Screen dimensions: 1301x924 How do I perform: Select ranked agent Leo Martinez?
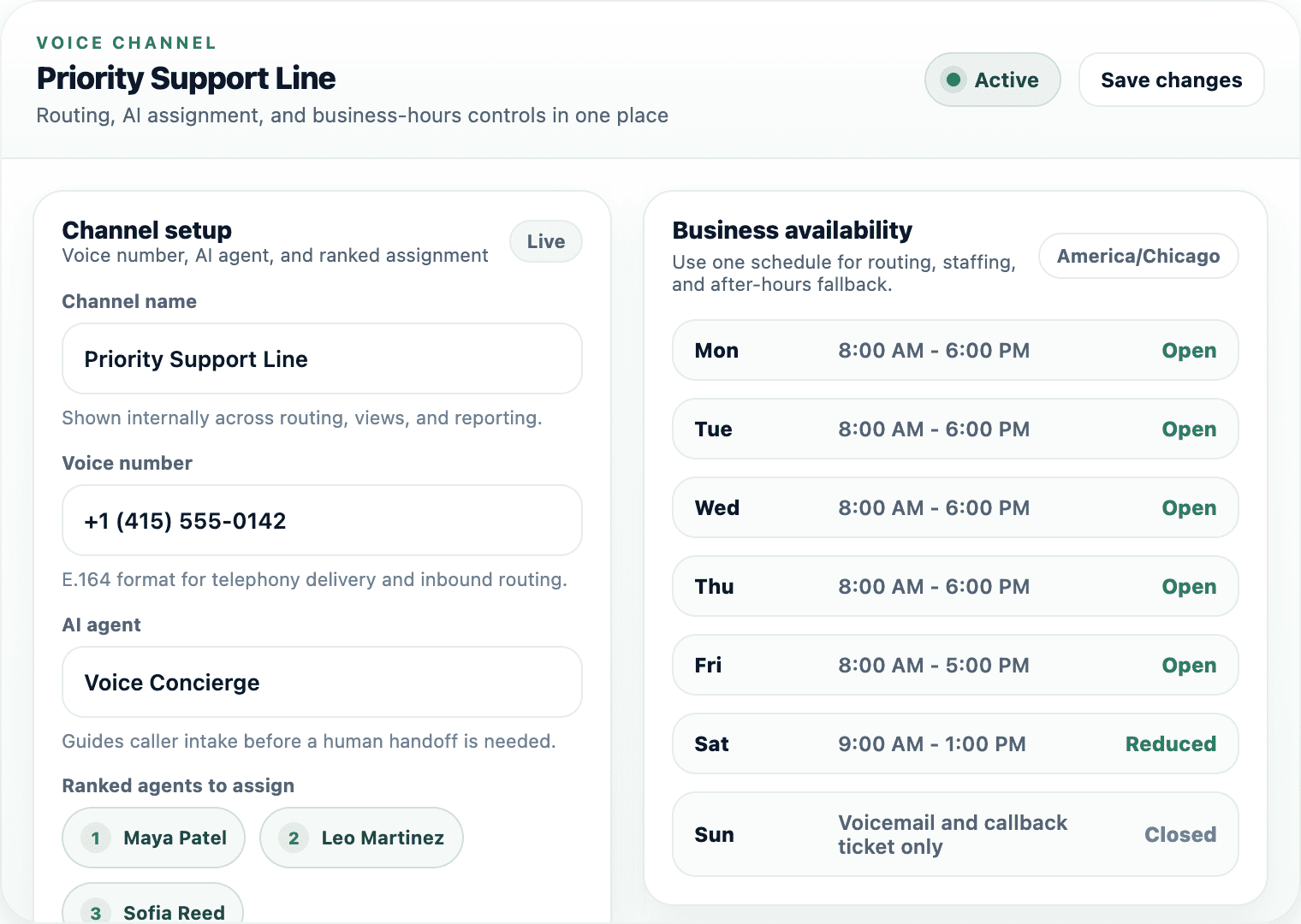click(x=361, y=838)
